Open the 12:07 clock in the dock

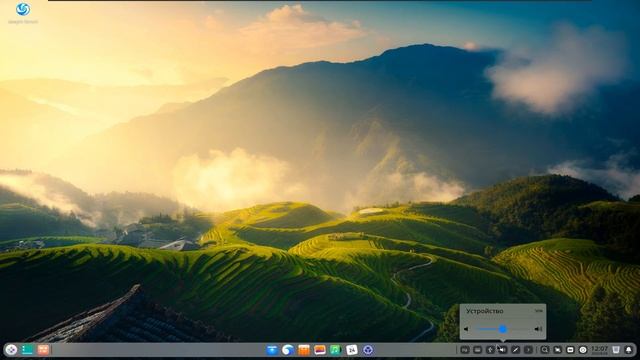point(599,350)
